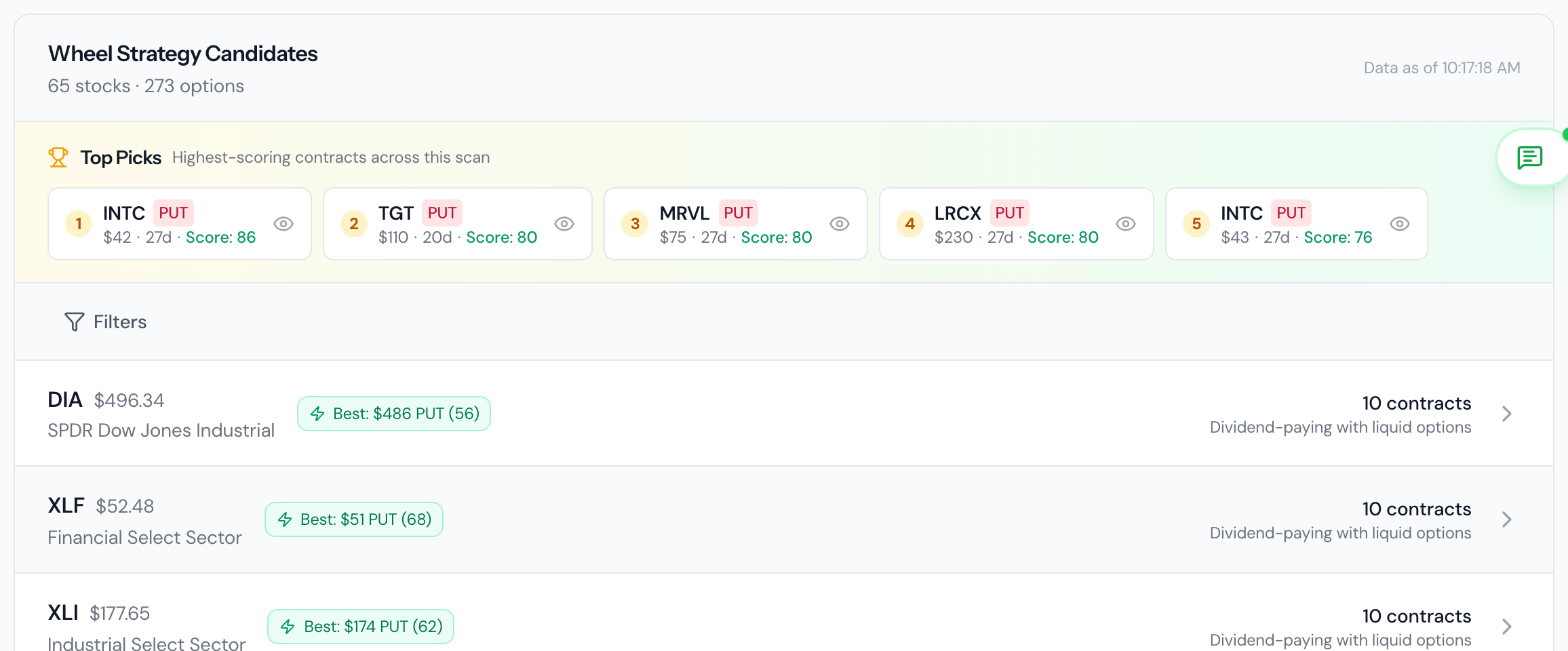Click the Data as of 10:17:18 AM timestamp
This screenshot has height=651, width=1568.
pos(1442,68)
